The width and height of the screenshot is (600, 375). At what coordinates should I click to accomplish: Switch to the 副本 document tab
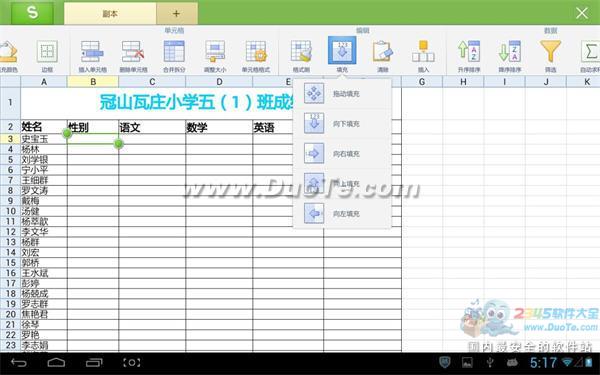coord(110,14)
